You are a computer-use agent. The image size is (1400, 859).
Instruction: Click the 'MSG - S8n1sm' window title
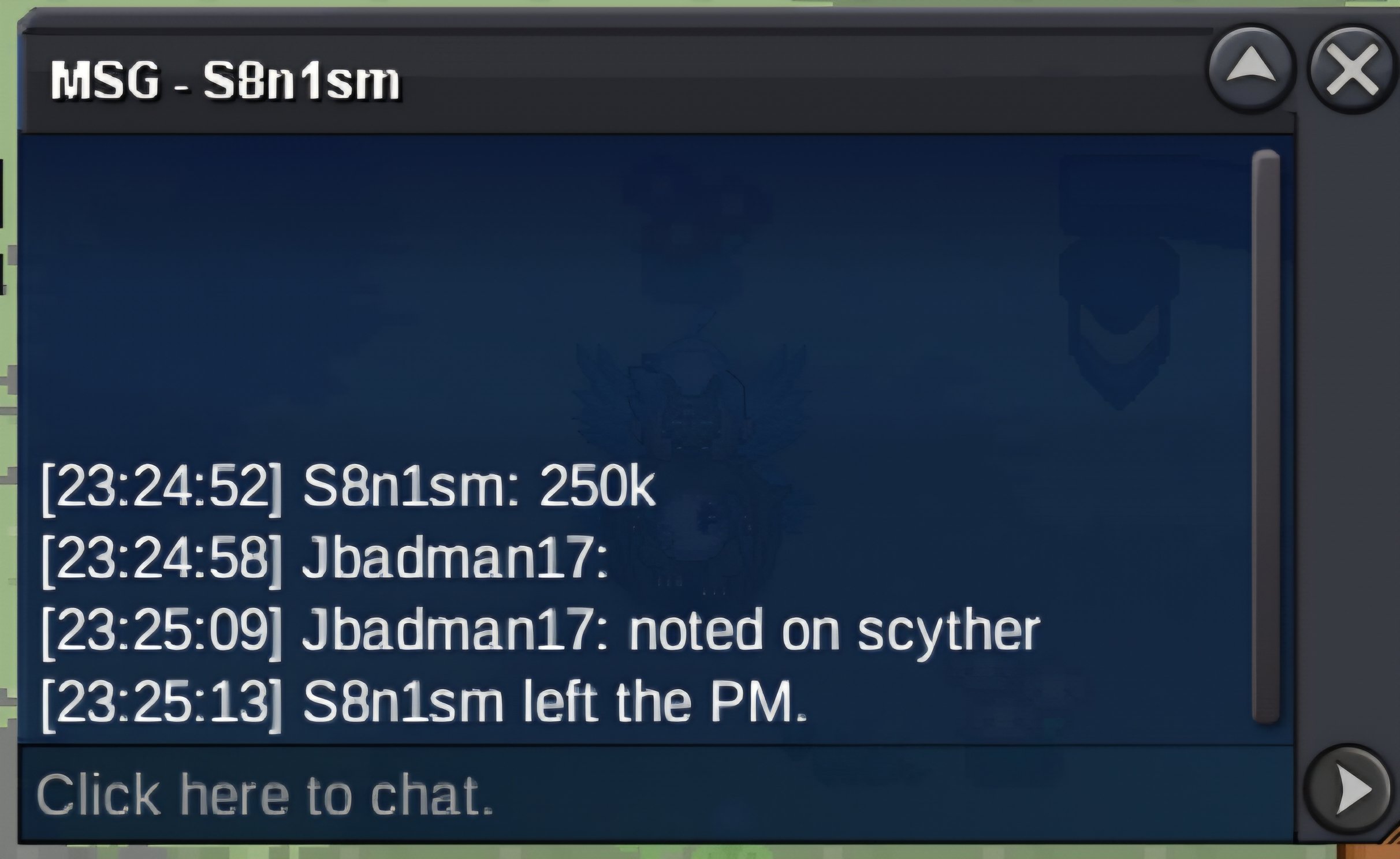225,81
